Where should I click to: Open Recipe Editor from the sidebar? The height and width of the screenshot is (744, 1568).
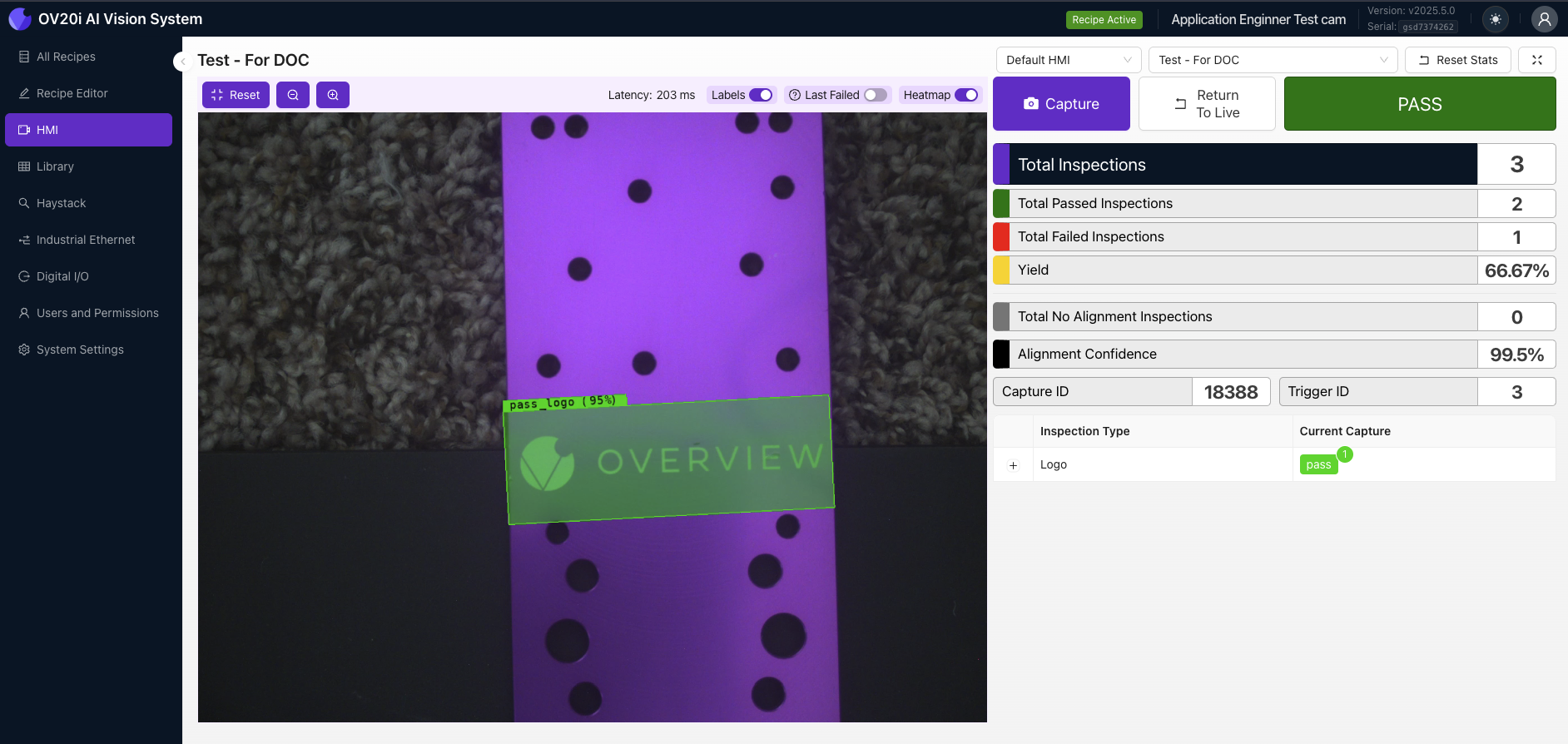(72, 93)
